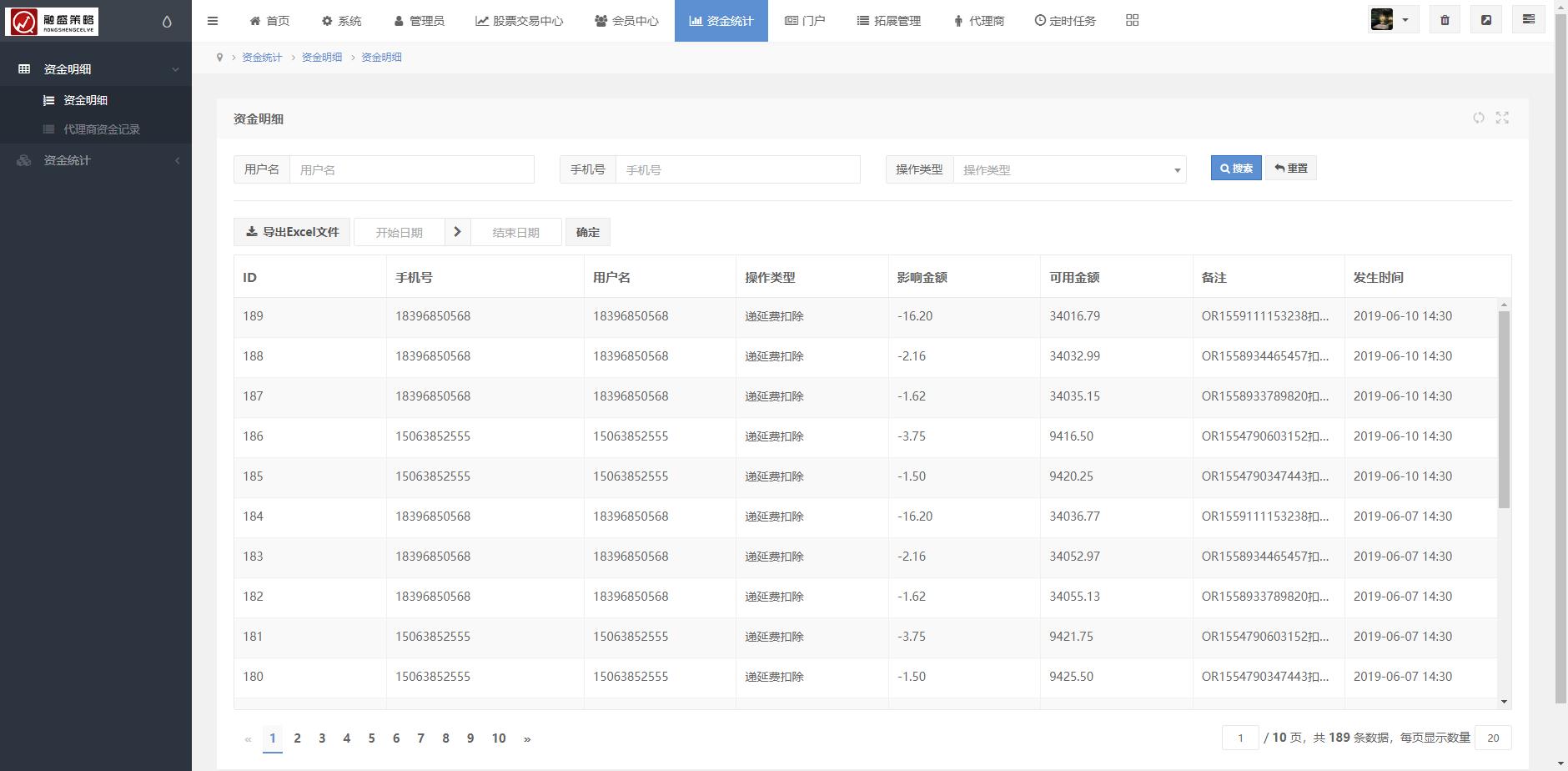Open the 拓展管理 menu
The image size is (1568, 771).
889,21
